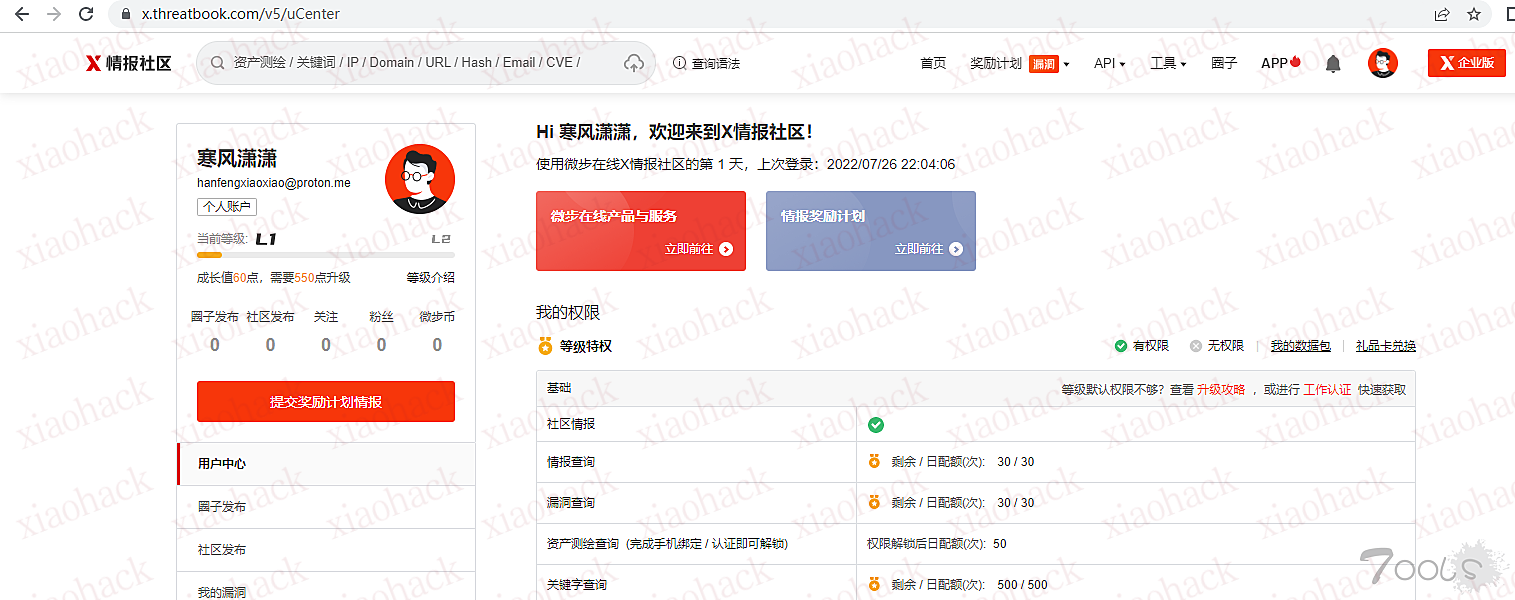Click the X 情报社区 logo
The image size is (1515, 600).
(128, 63)
